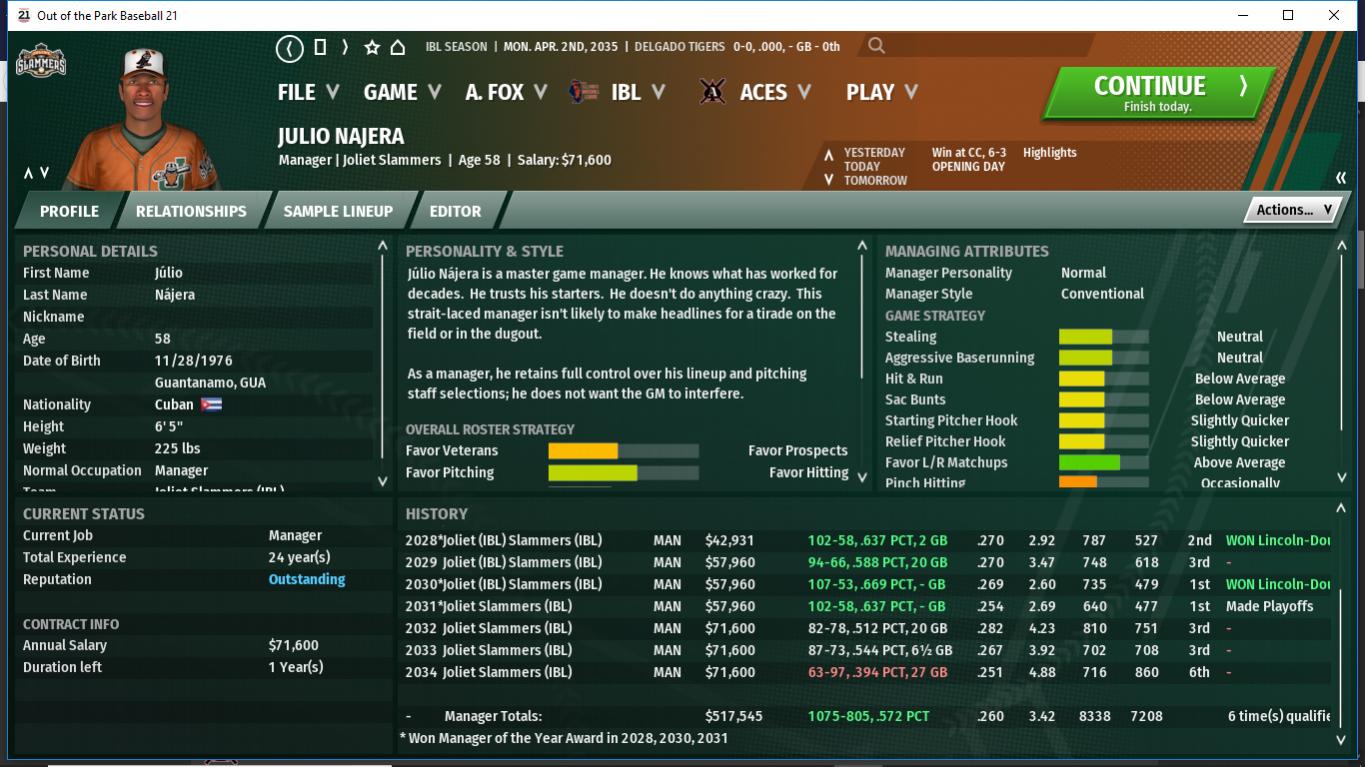Viewport: 1365px width, 767px height.
Task: Expand the PLAY dropdown menu
Action: 881,92
